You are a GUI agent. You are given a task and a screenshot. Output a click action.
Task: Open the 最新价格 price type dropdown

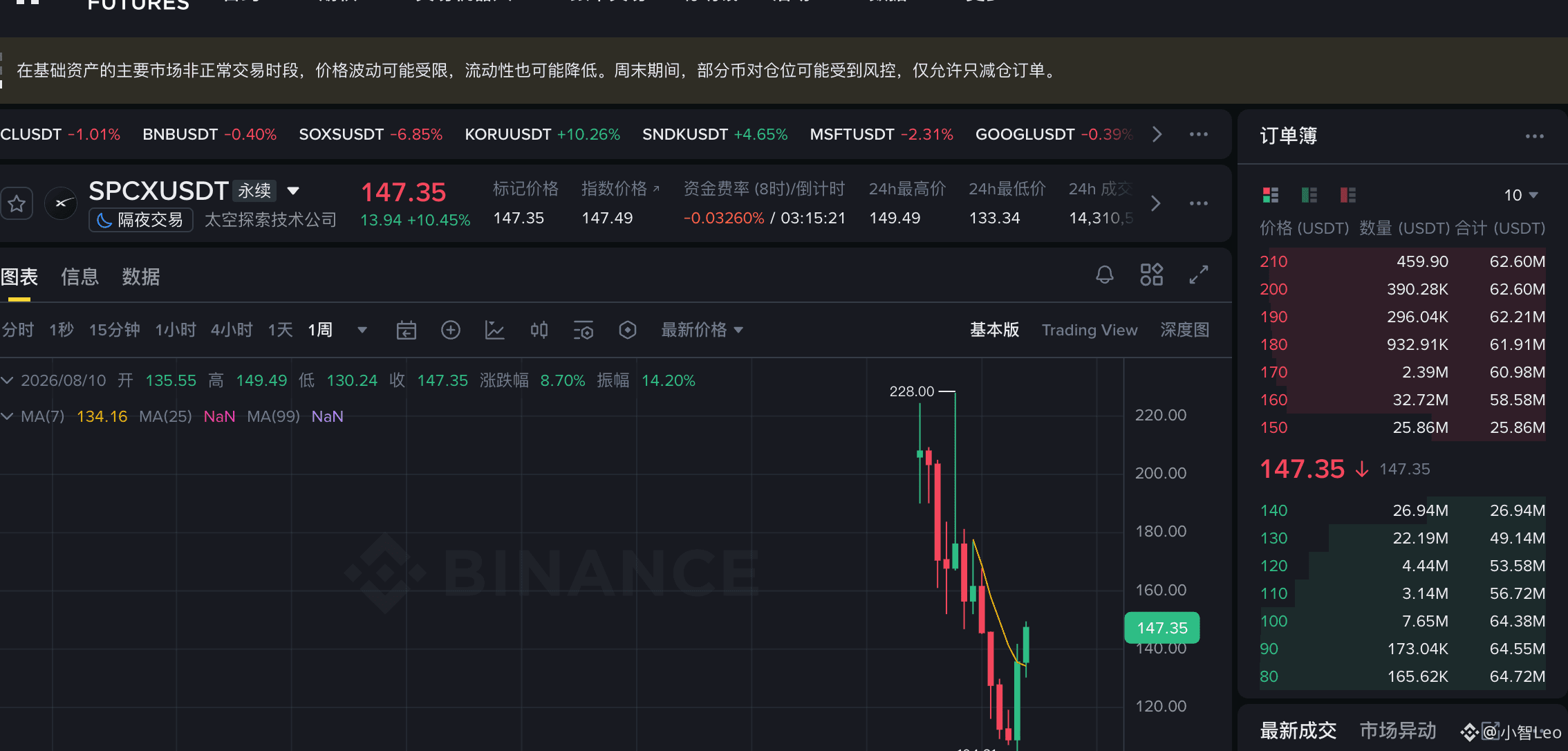702,330
